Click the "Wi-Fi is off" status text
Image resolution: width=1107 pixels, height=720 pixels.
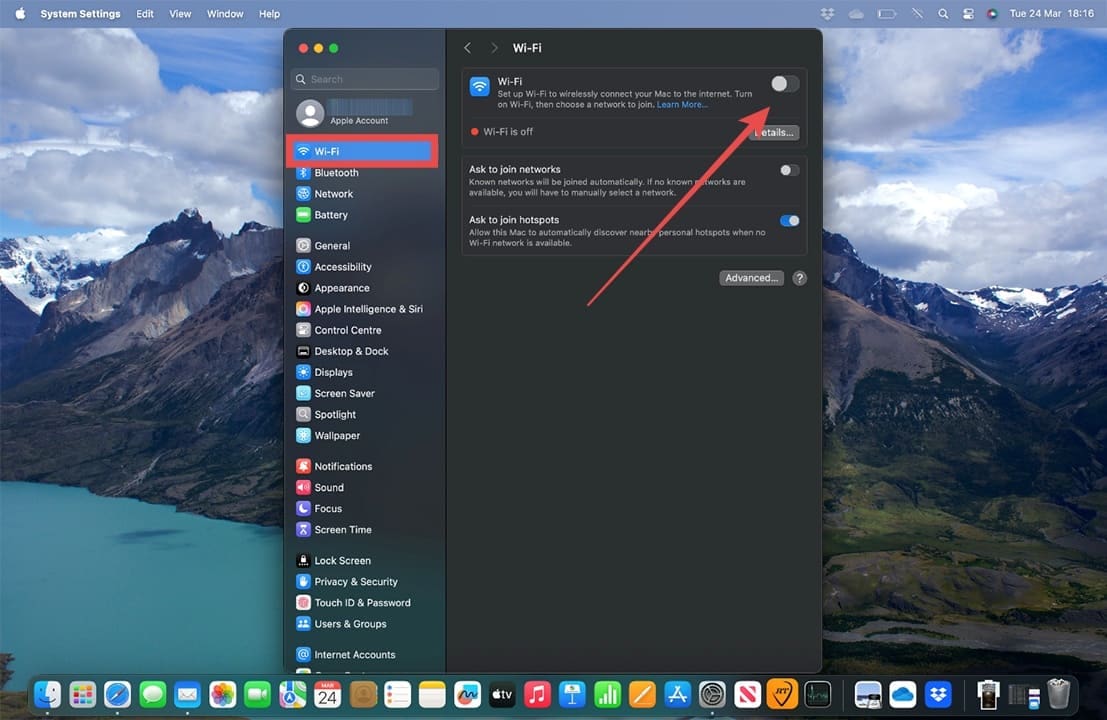pyautogui.click(x=508, y=132)
